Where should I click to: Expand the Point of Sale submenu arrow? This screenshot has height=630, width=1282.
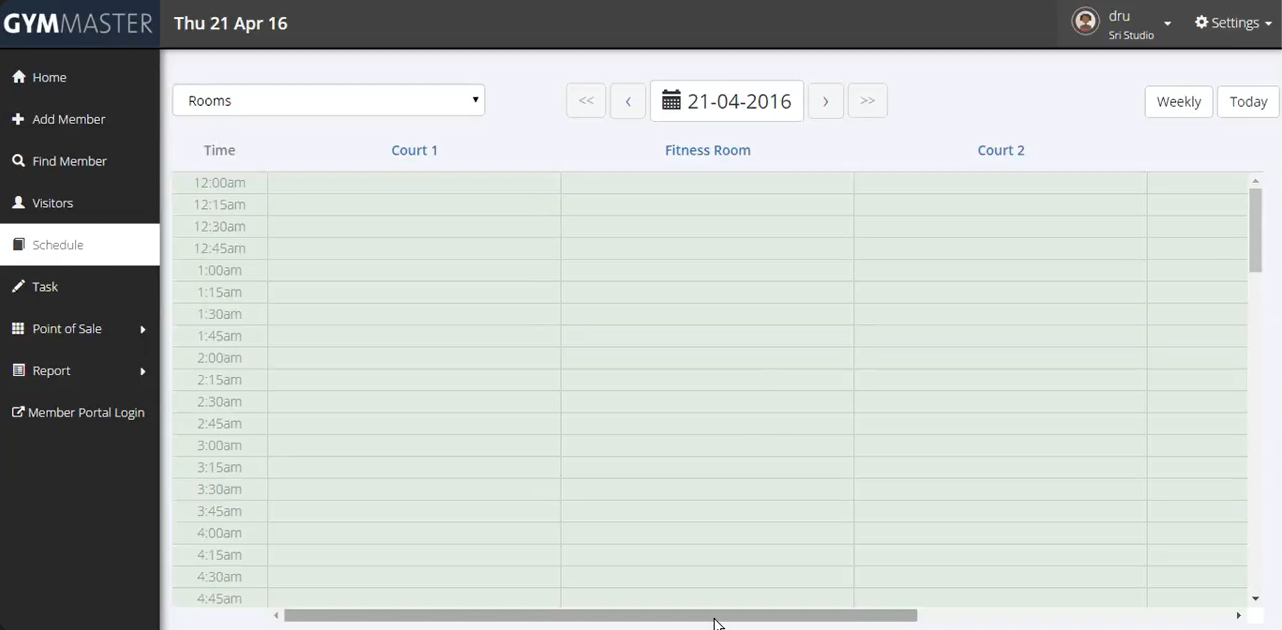142,329
